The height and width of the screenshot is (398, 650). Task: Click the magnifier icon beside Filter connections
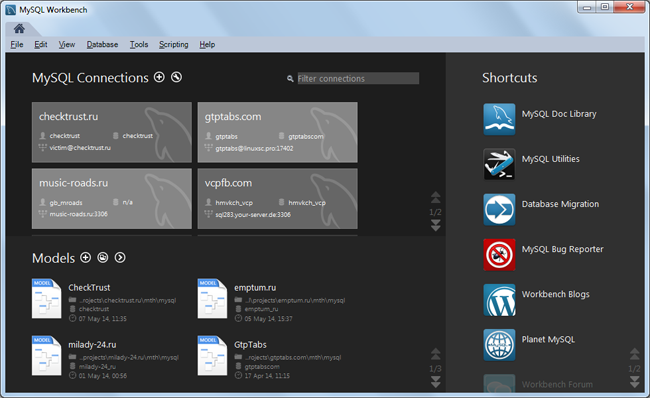click(290, 79)
